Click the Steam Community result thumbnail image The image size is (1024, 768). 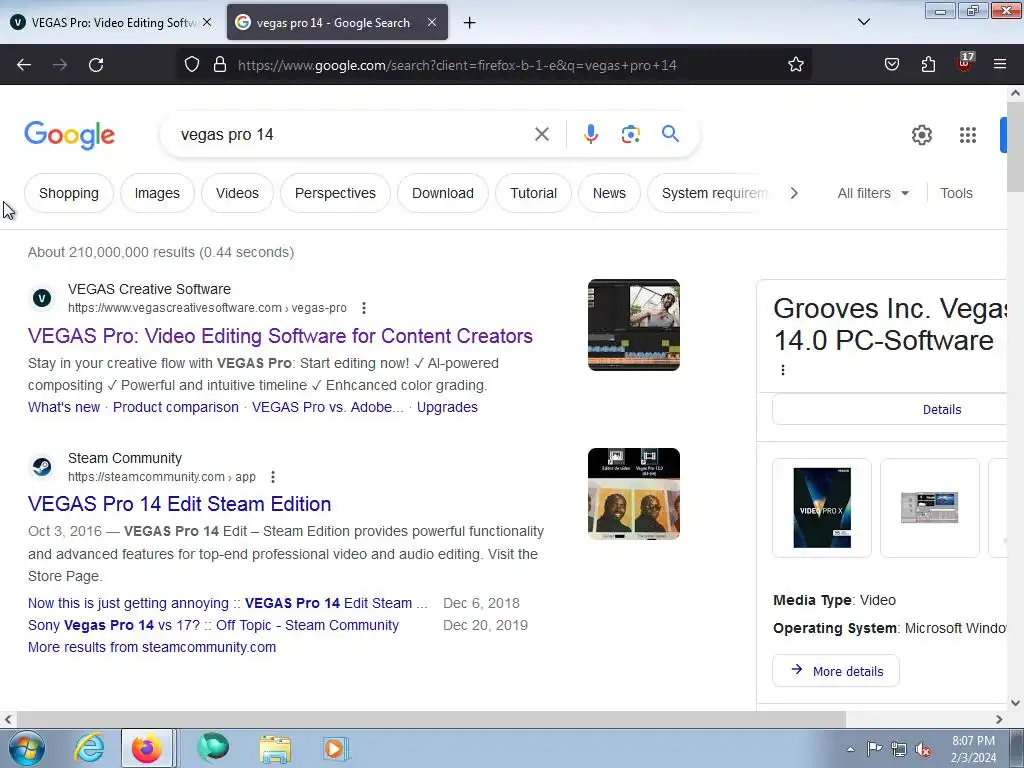tap(633, 494)
